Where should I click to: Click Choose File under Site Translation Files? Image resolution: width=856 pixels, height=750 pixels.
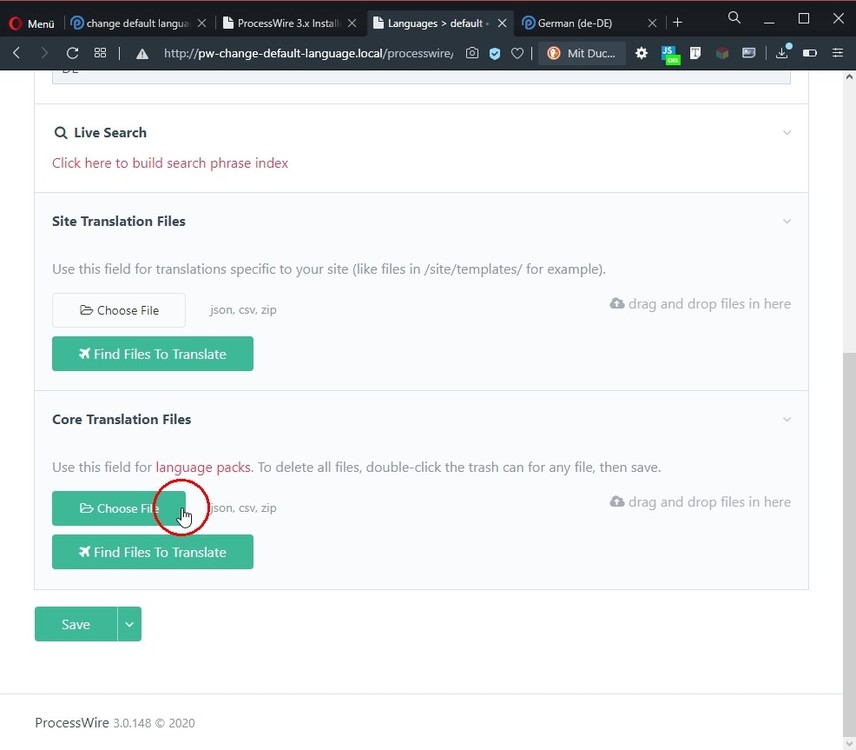tap(119, 310)
